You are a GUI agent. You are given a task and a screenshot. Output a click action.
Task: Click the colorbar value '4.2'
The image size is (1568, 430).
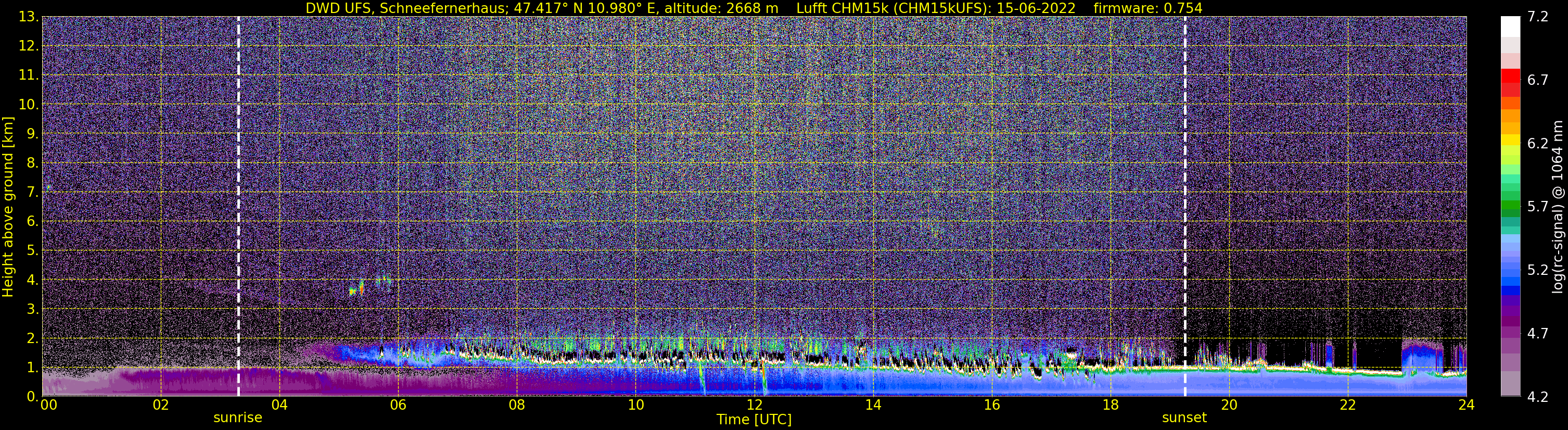pos(1538,397)
